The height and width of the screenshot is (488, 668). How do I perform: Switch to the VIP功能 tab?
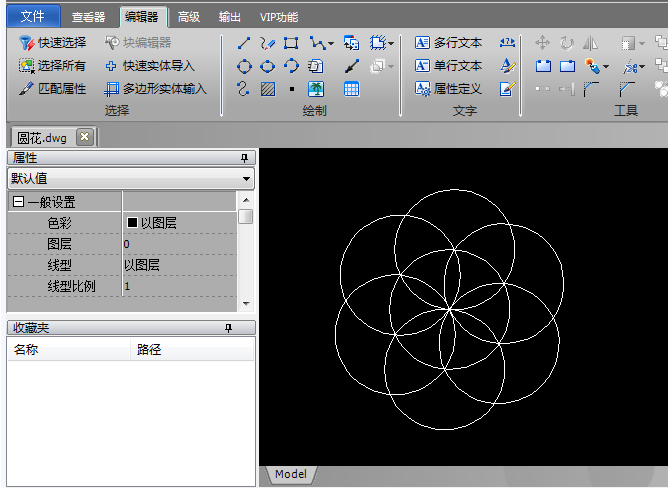pyautogui.click(x=279, y=17)
